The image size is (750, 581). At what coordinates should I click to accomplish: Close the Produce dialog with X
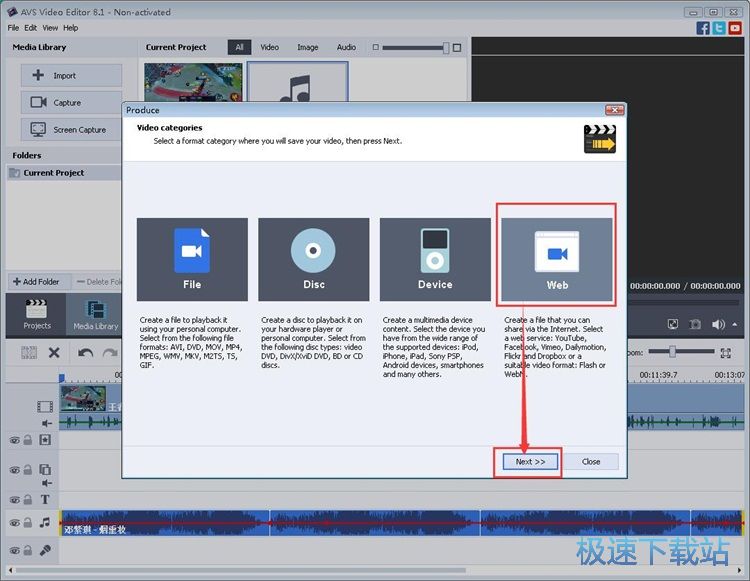(x=614, y=110)
